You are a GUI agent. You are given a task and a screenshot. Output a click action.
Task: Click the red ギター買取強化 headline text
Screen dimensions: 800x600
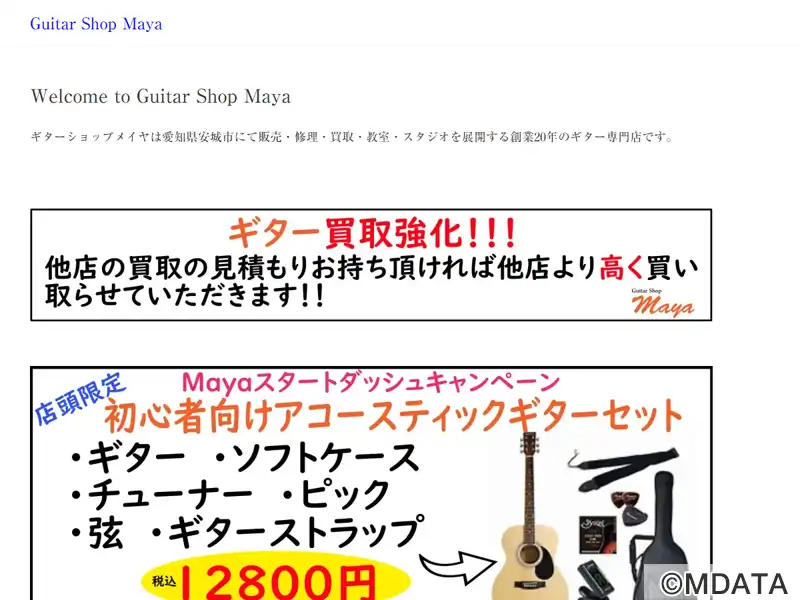pyautogui.click(x=372, y=234)
